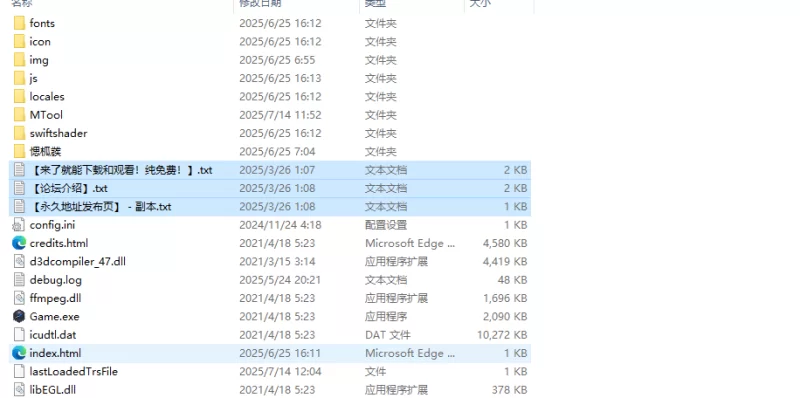
Task: Select the 'locales' folder name
Action: 47,96
